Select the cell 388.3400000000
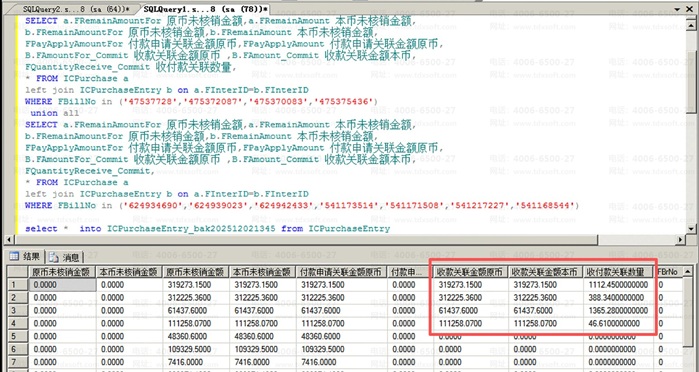Viewport: 699px width, 372px height. pos(618,298)
